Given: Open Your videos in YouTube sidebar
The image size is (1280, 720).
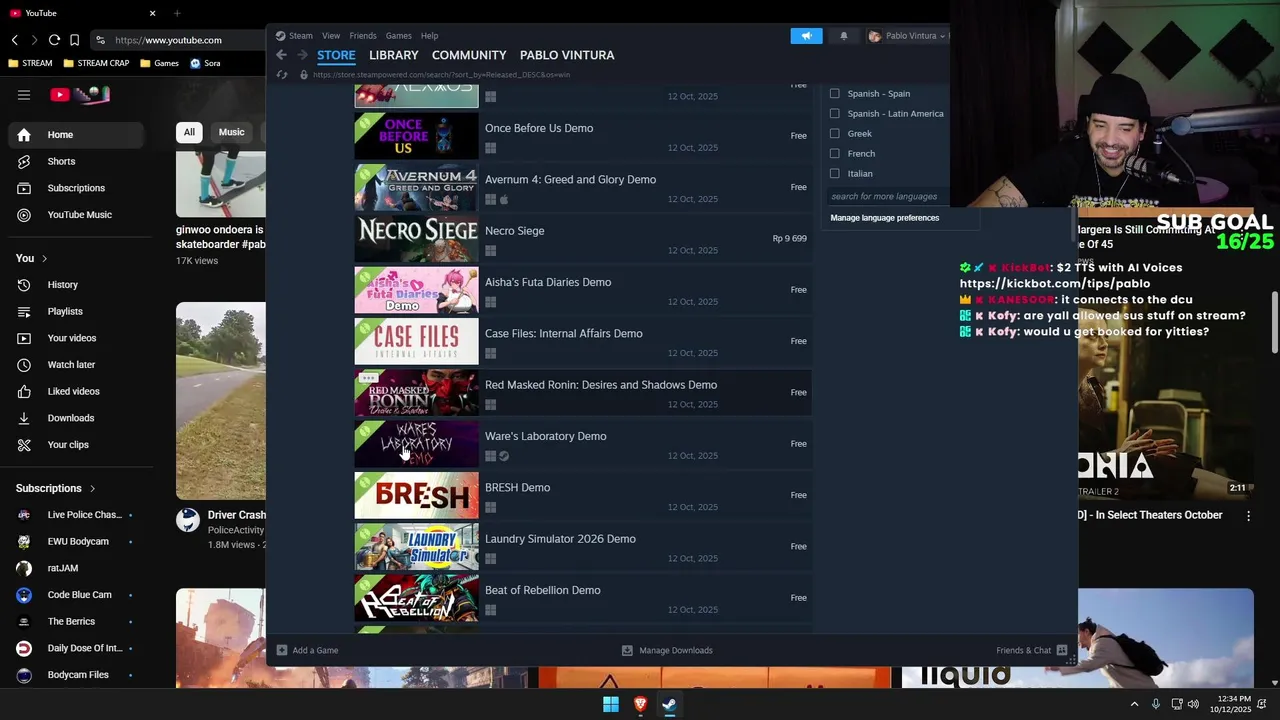Looking at the screenshot, I should [76, 338].
